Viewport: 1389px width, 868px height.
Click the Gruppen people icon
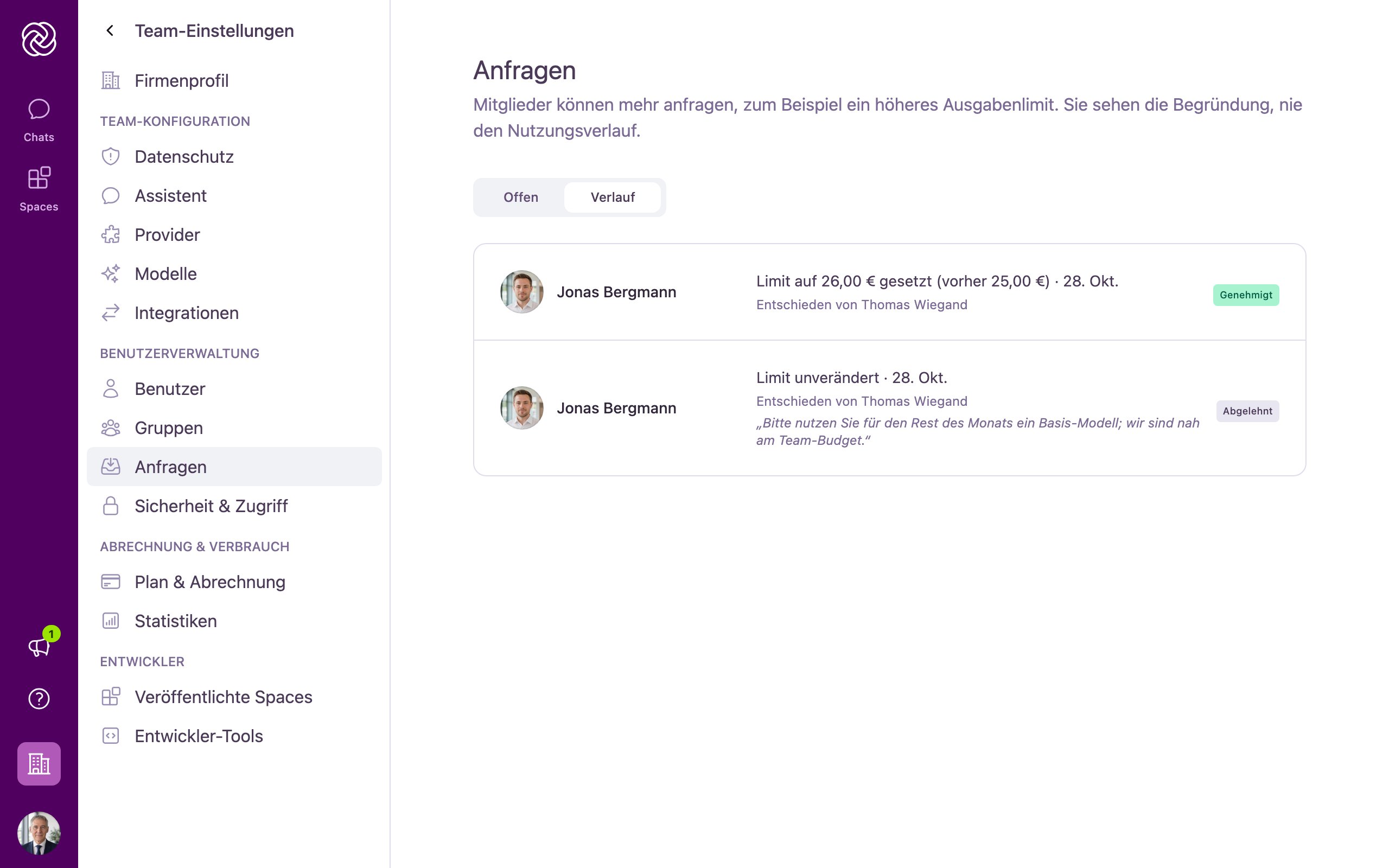pyautogui.click(x=111, y=427)
